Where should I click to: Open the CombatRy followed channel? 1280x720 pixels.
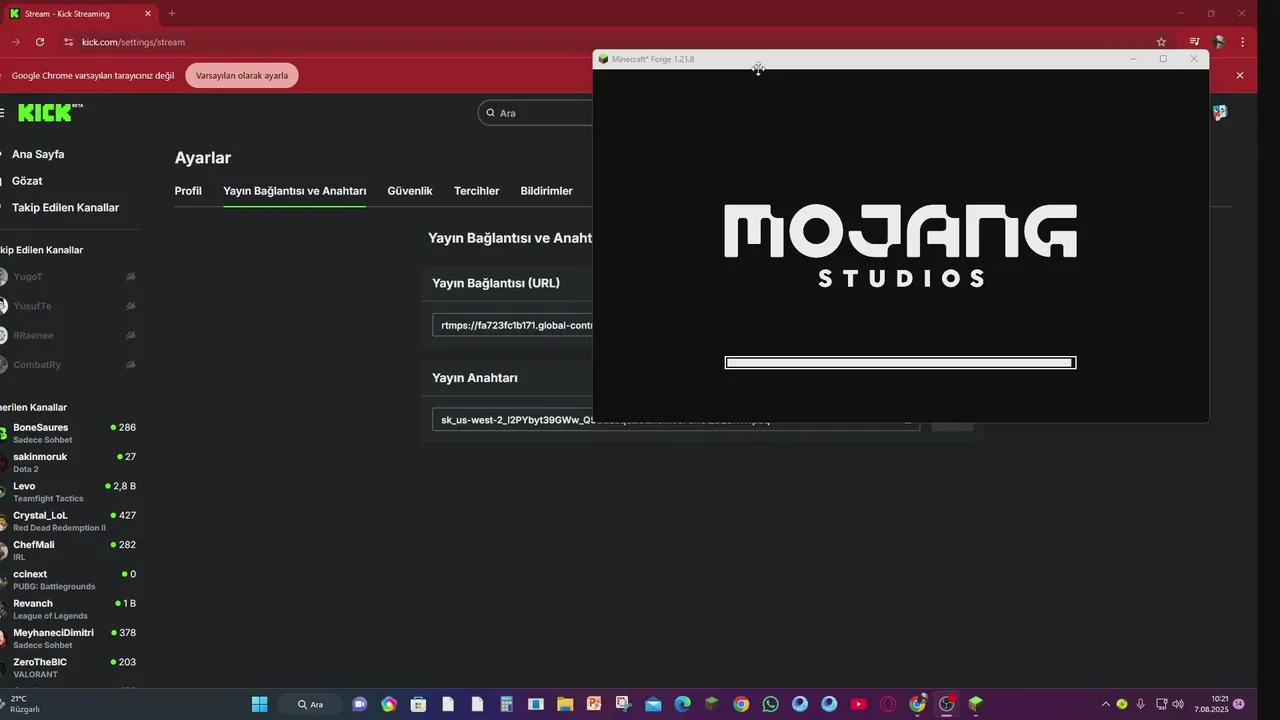coord(68,365)
